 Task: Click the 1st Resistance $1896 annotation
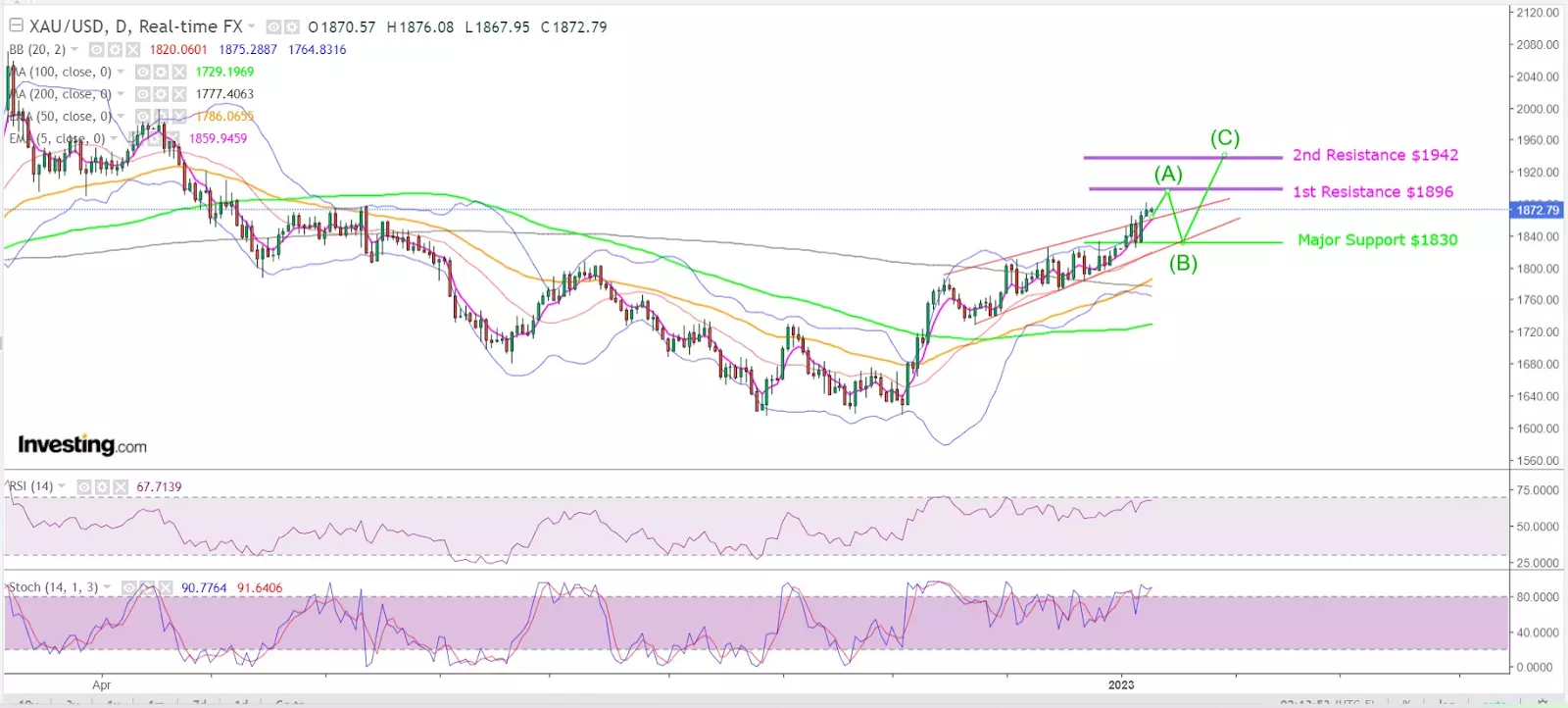tap(1373, 192)
